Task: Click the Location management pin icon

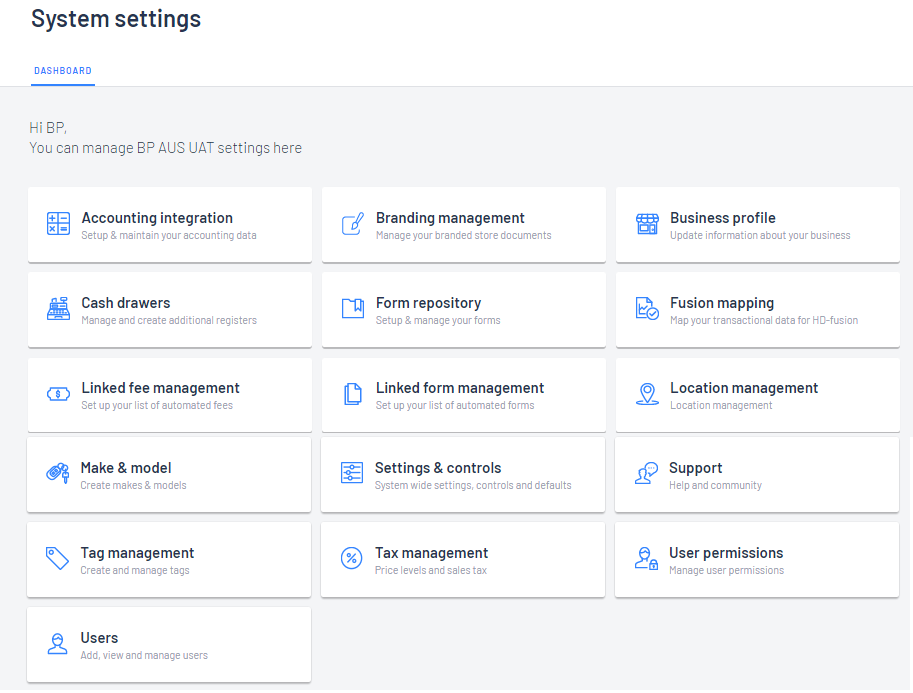Action: point(647,394)
